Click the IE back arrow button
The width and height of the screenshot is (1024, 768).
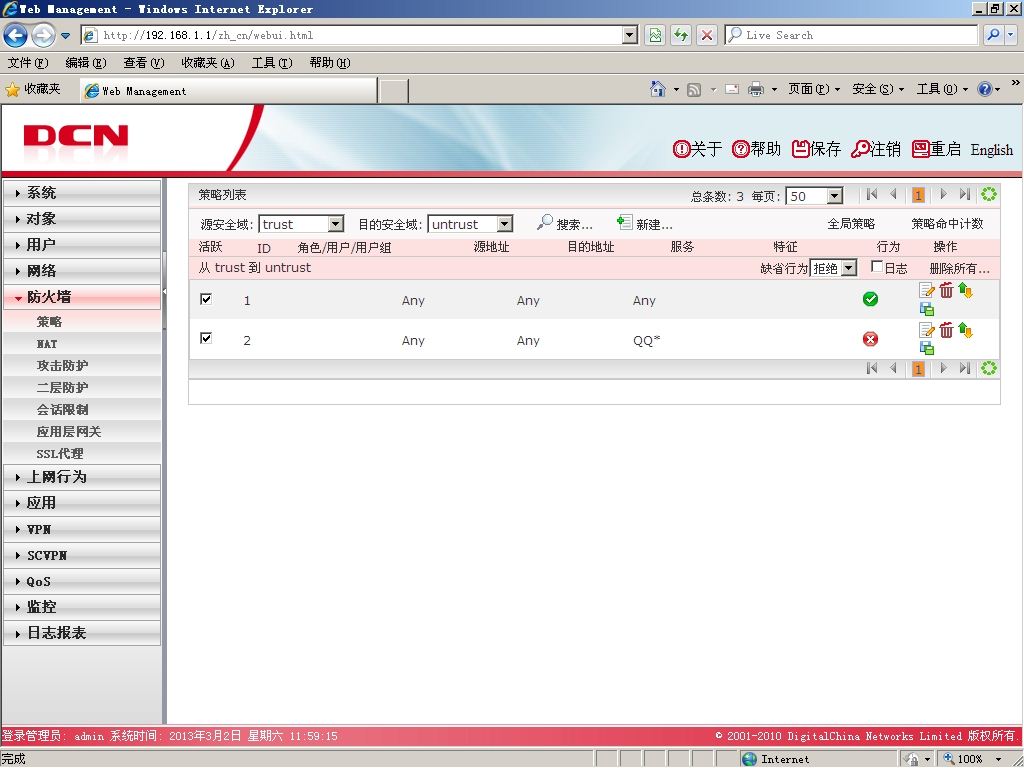coord(16,35)
